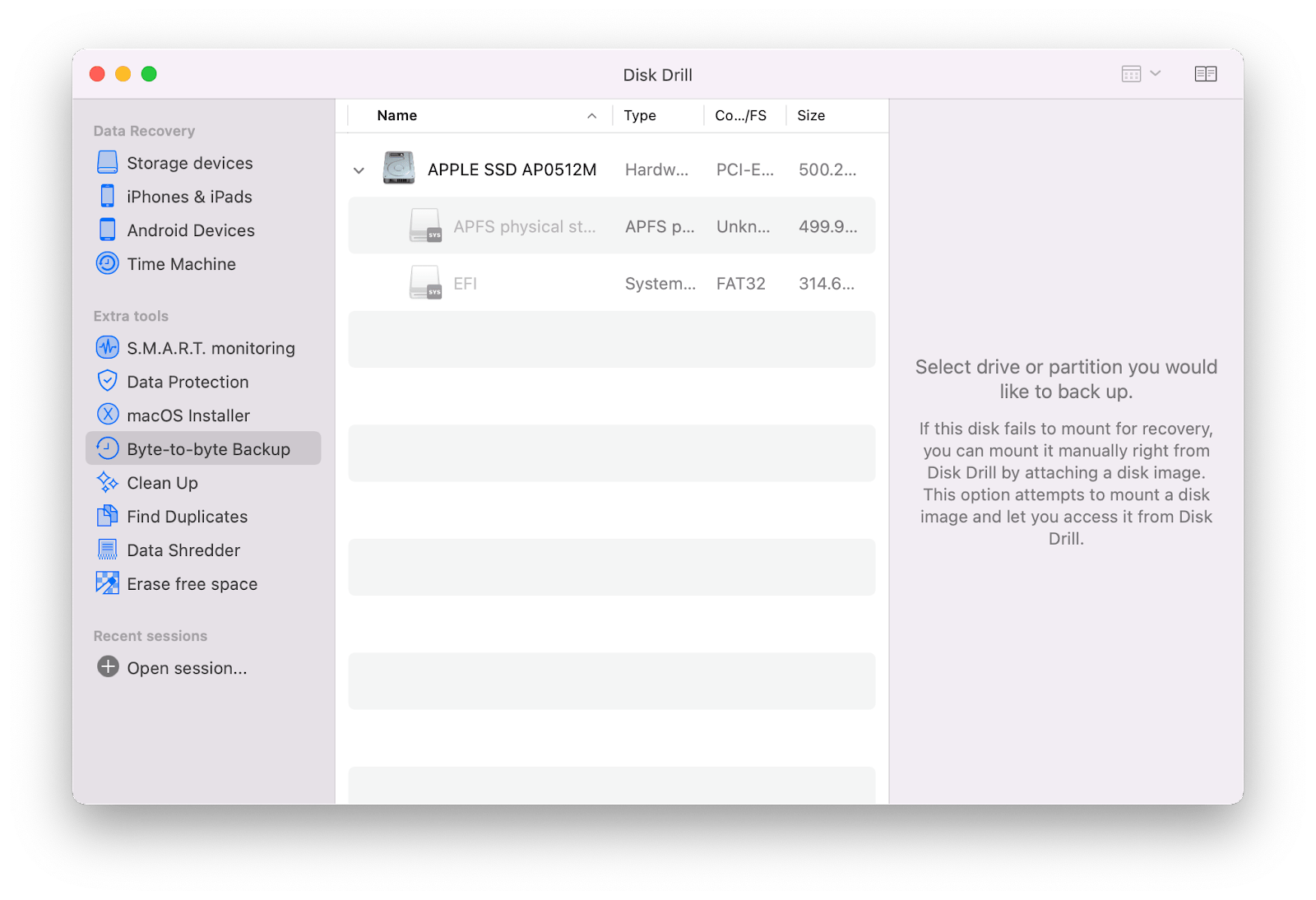
Task: Open the Data Protection tool
Action: pyautogui.click(x=188, y=381)
